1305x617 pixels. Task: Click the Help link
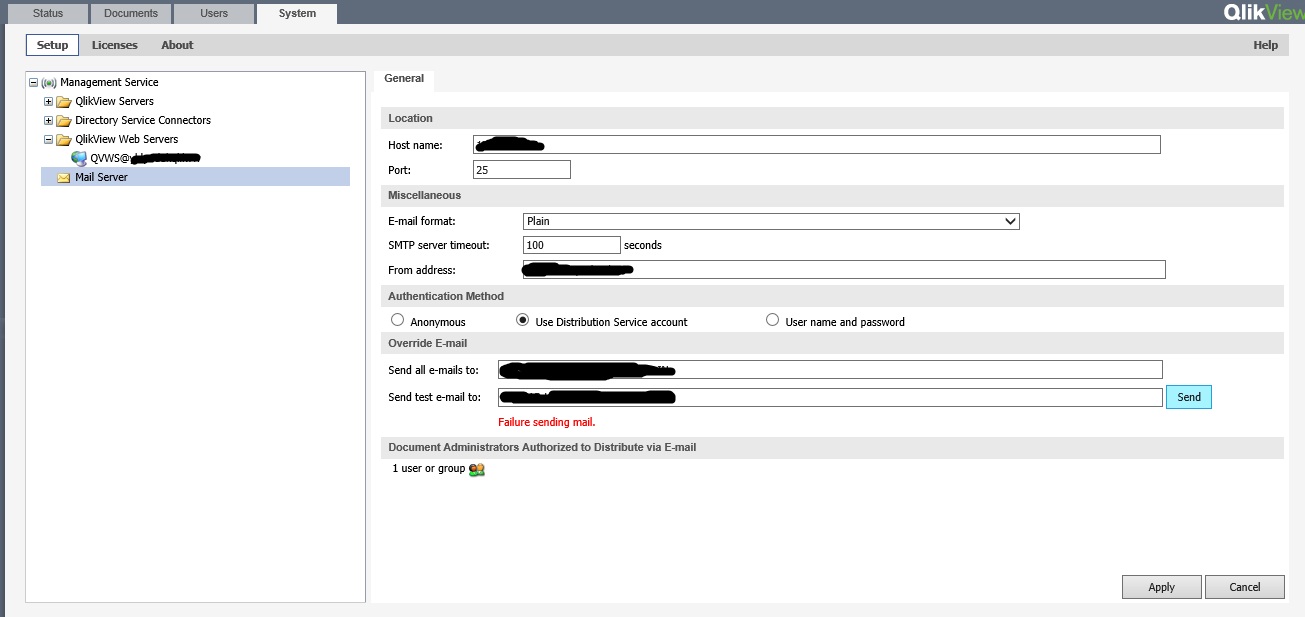point(1265,45)
